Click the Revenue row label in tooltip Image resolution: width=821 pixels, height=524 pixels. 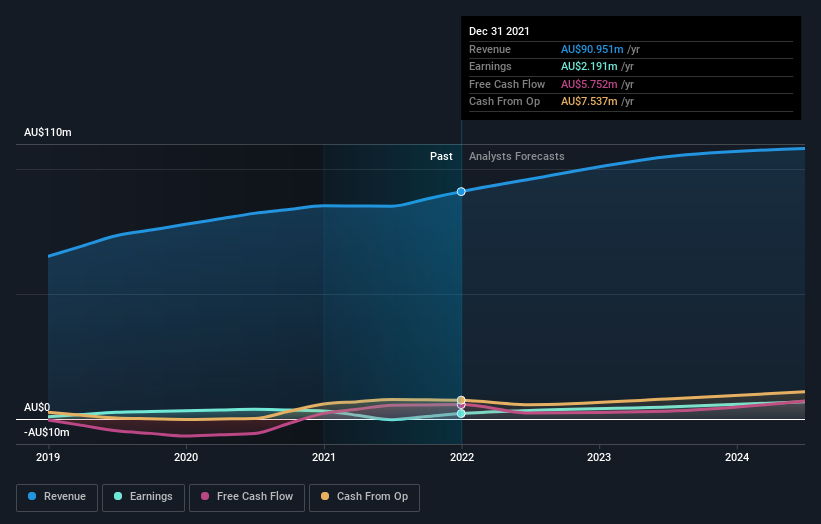pyautogui.click(x=490, y=49)
